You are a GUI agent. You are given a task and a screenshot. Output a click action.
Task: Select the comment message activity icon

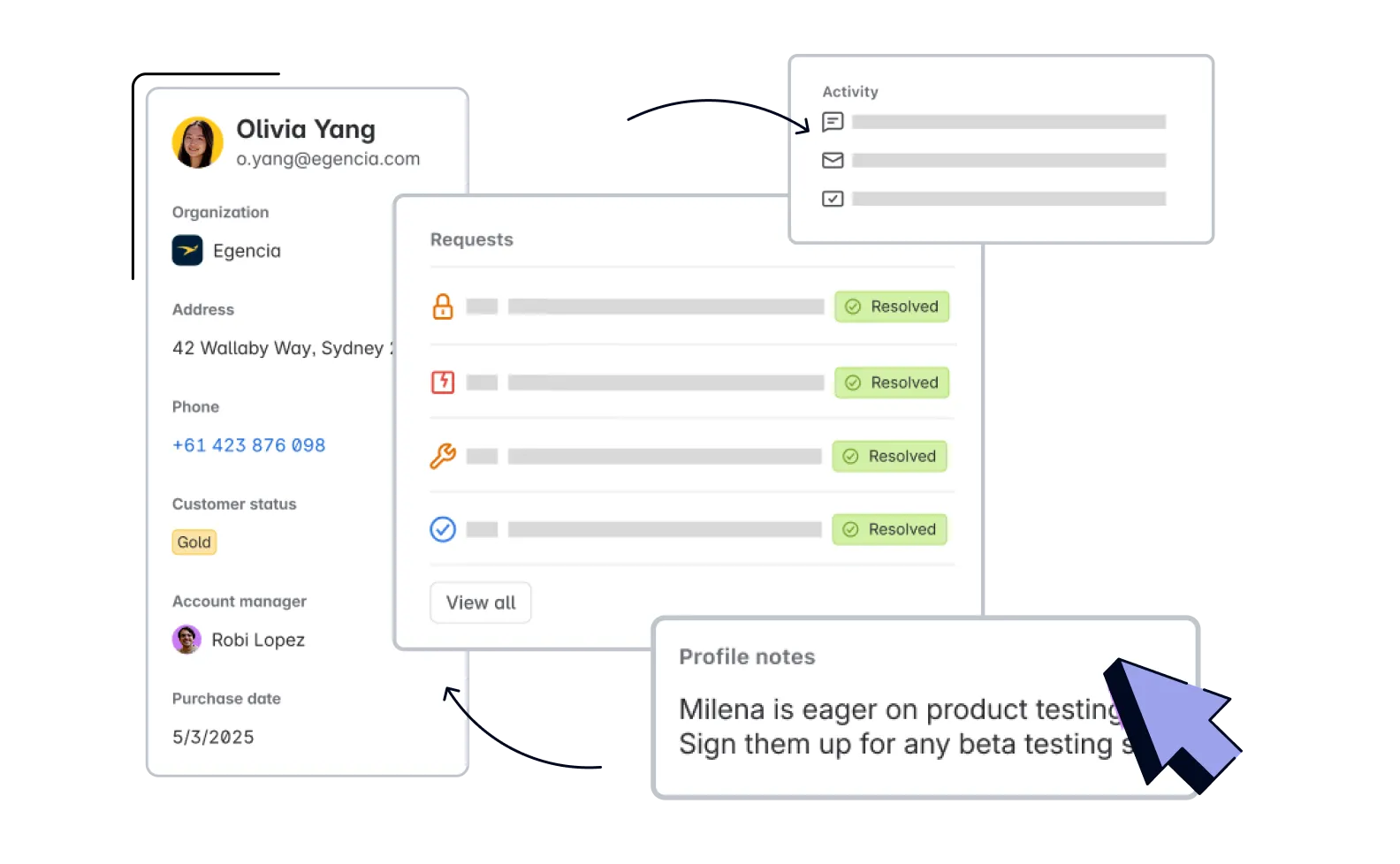coord(833,122)
